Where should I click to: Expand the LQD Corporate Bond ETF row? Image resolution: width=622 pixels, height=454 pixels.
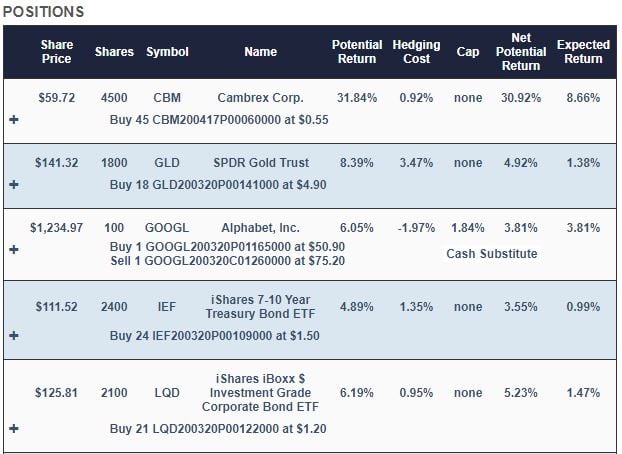point(13,429)
